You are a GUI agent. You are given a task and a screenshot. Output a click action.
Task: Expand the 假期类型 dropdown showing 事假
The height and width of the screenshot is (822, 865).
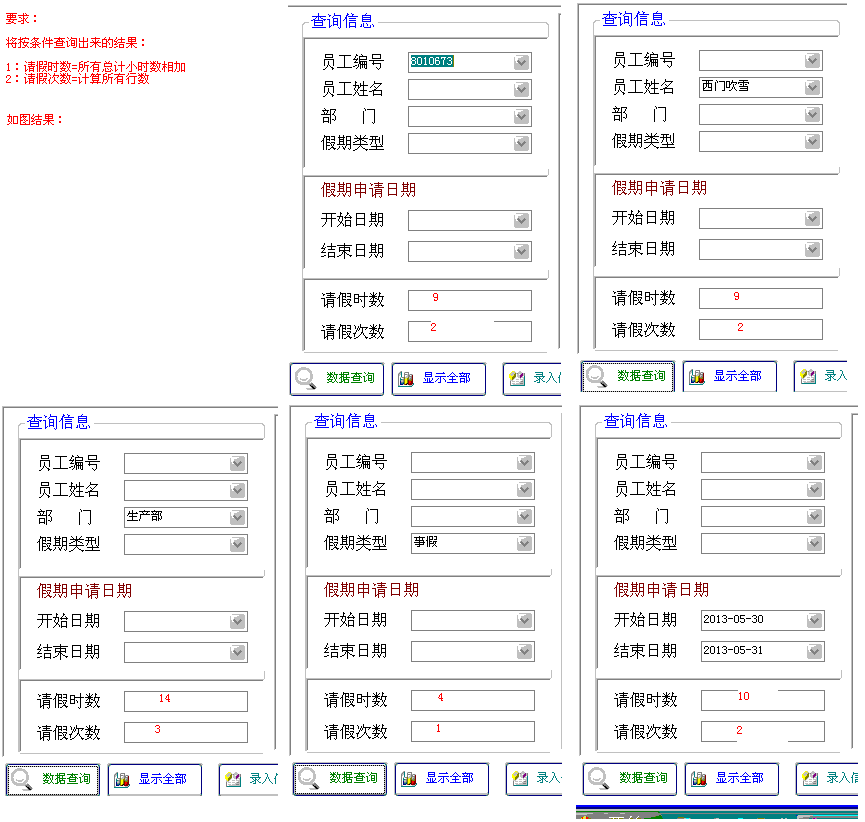pos(524,543)
